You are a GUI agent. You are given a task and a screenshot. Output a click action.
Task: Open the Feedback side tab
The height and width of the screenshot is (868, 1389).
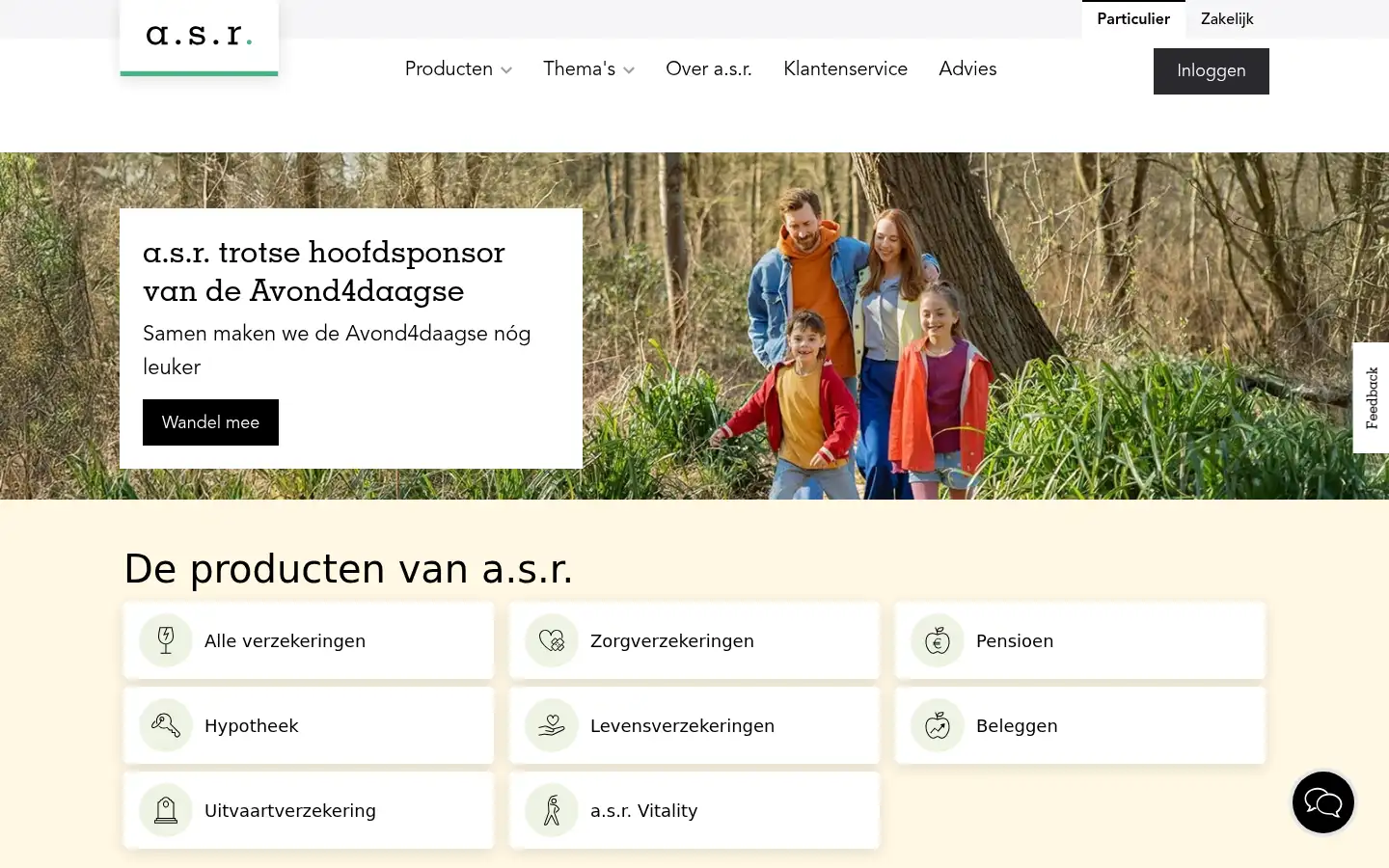pos(1371,397)
